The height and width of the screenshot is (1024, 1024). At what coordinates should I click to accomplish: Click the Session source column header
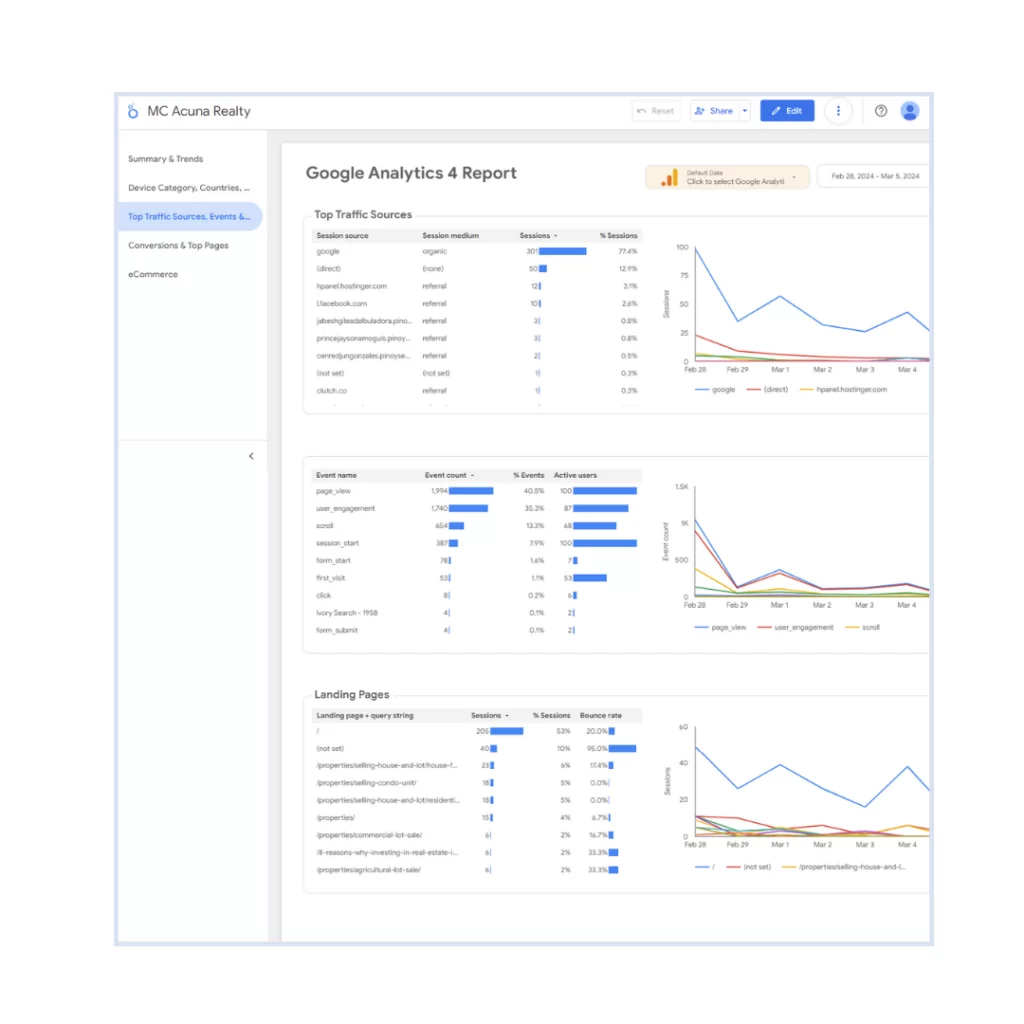[x=342, y=236]
